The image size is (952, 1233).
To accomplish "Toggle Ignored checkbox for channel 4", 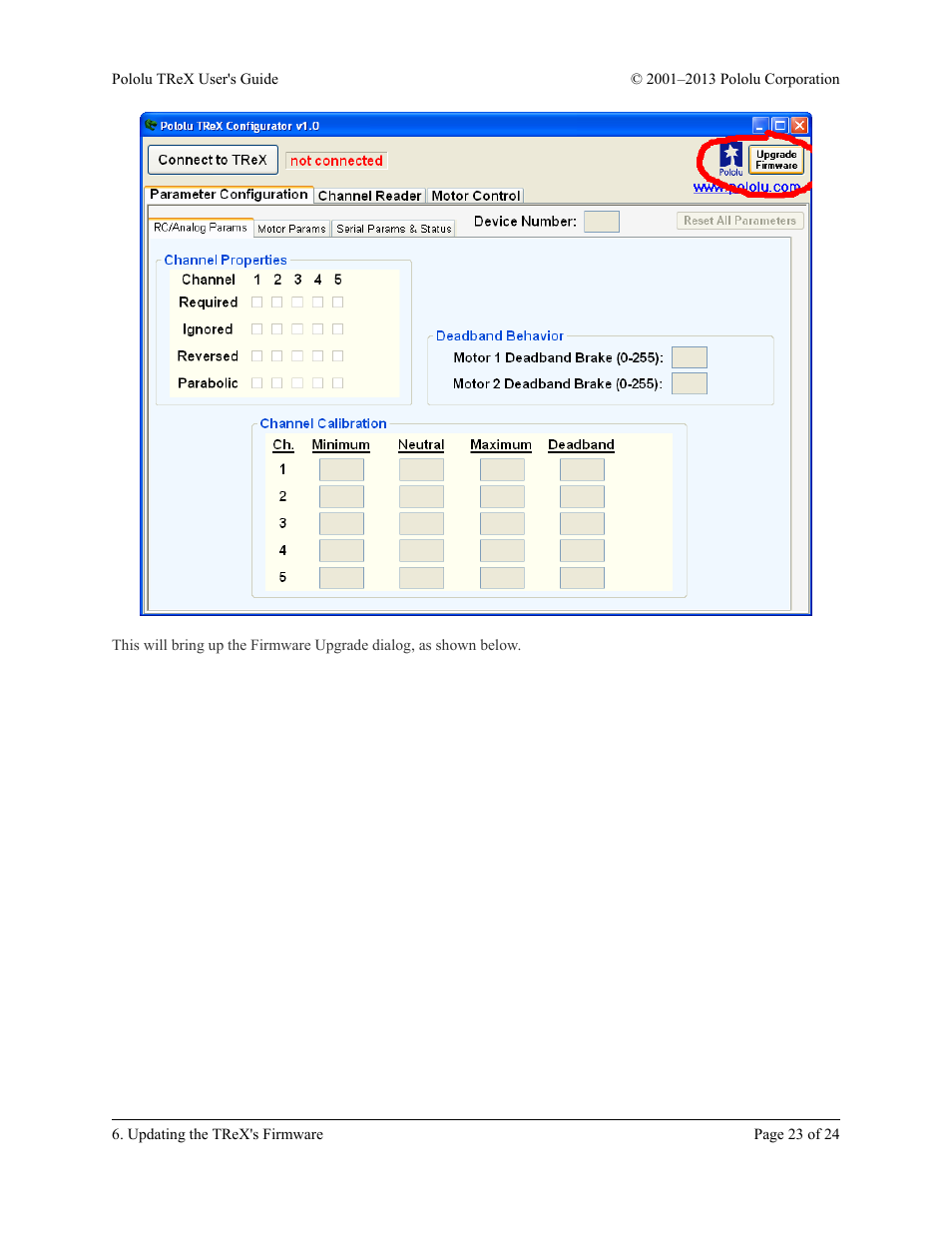I will (318, 329).
